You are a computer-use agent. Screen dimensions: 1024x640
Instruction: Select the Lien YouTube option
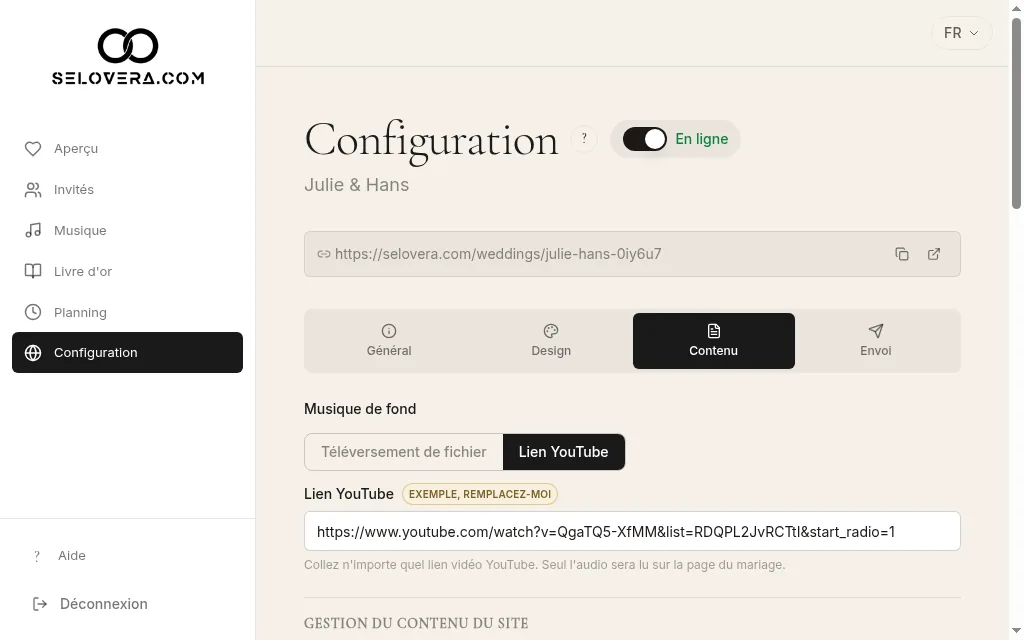(564, 452)
